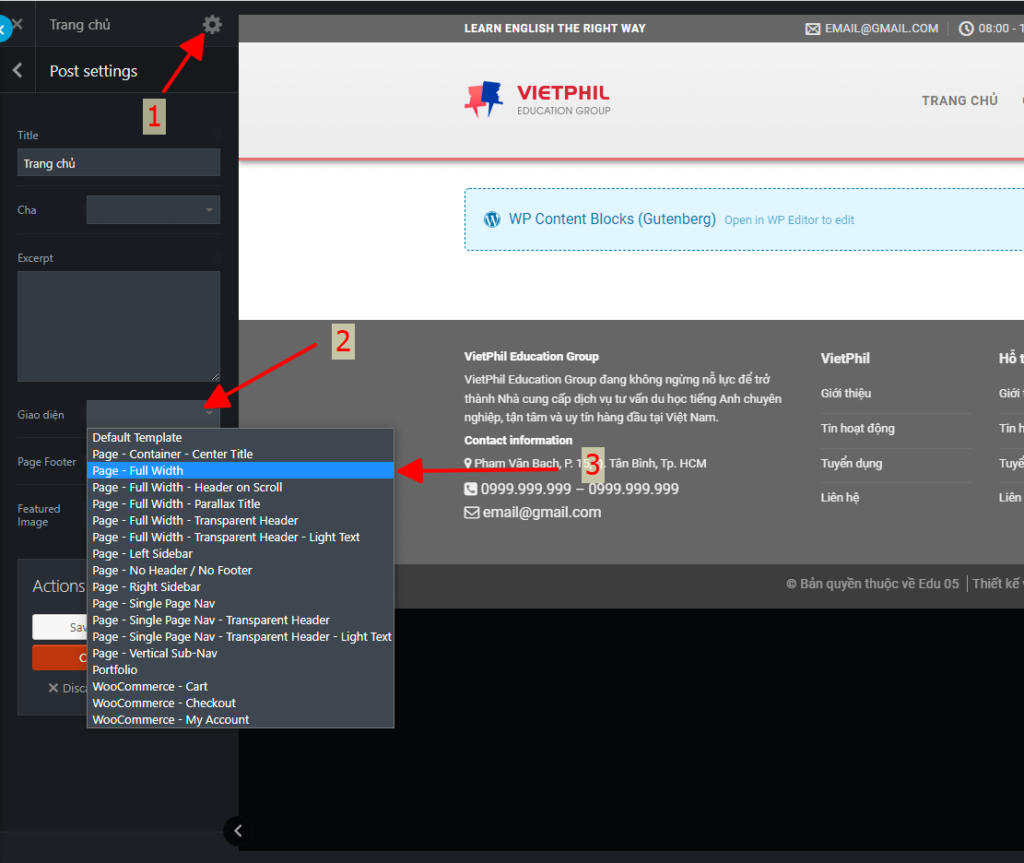Click the back chevron beside Post settings
This screenshot has height=863, width=1024.
17,71
